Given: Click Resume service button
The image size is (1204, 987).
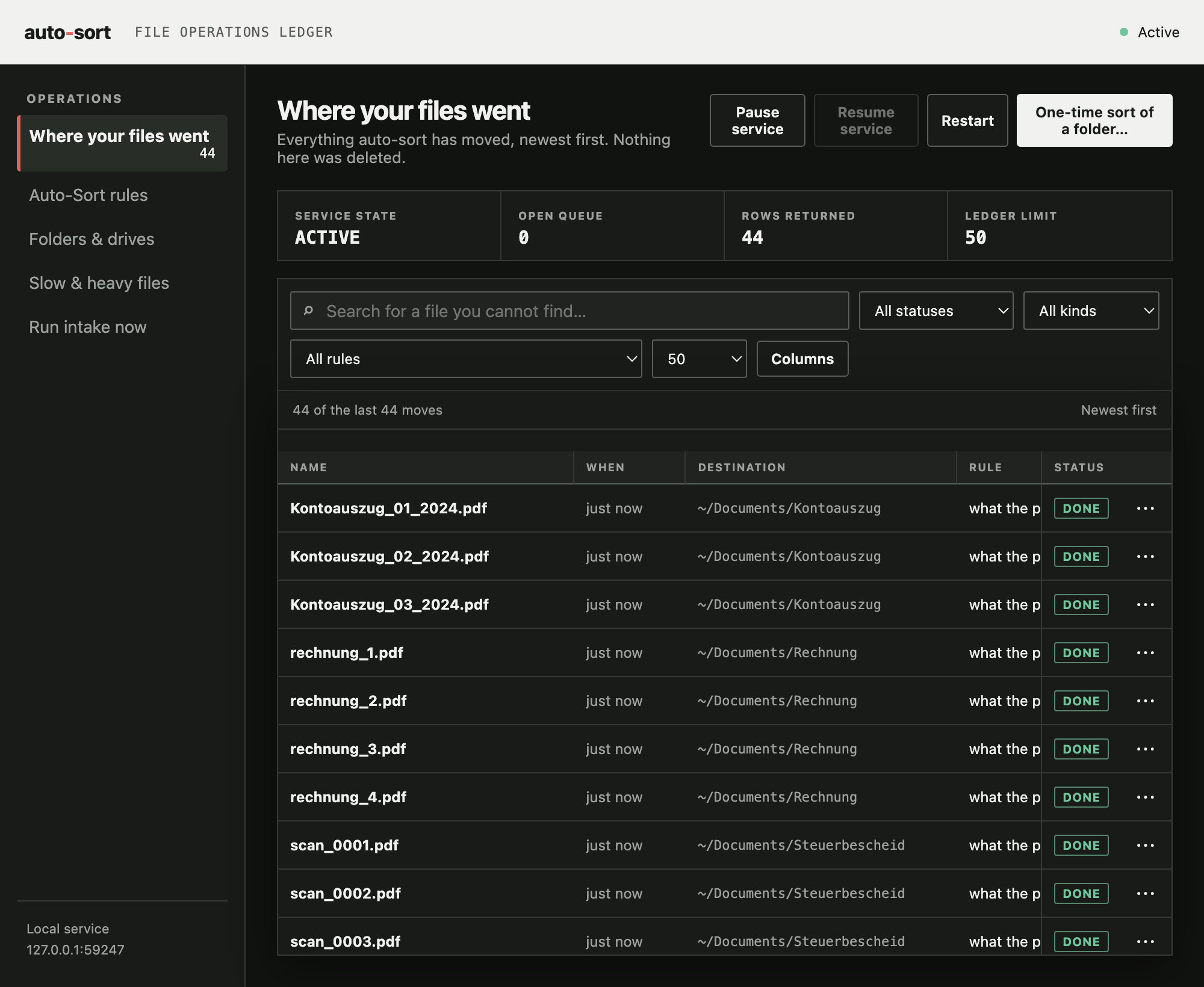Looking at the screenshot, I should [x=866, y=120].
